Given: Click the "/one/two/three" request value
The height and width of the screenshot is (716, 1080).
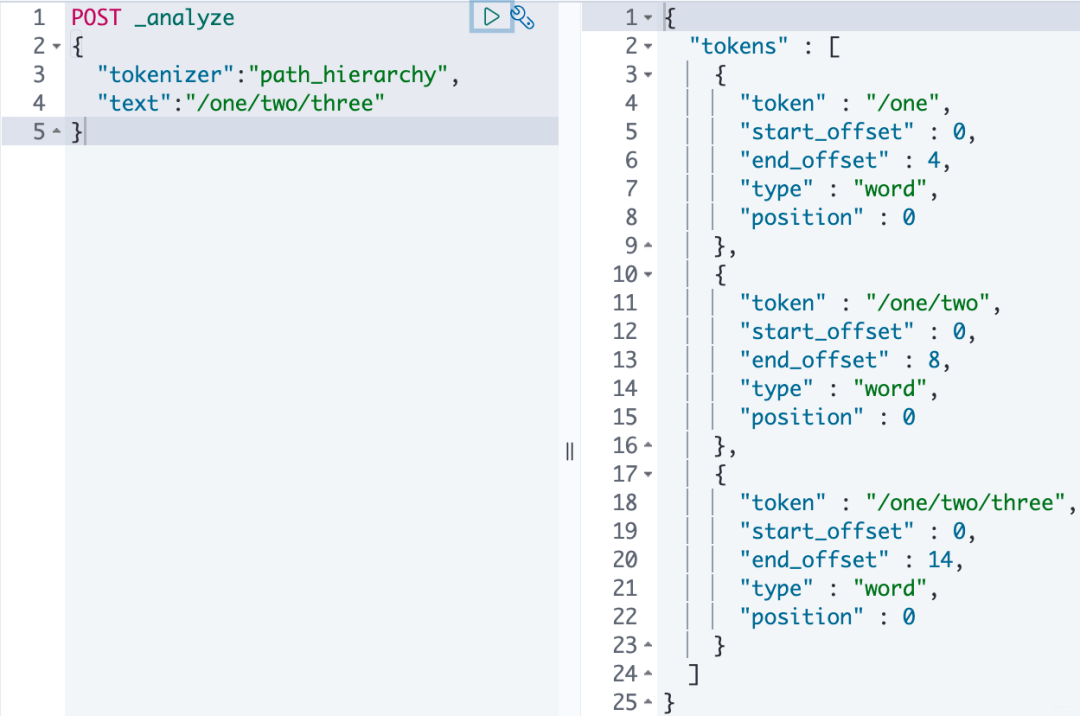Looking at the screenshot, I should pyautogui.click(x=285, y=103).
